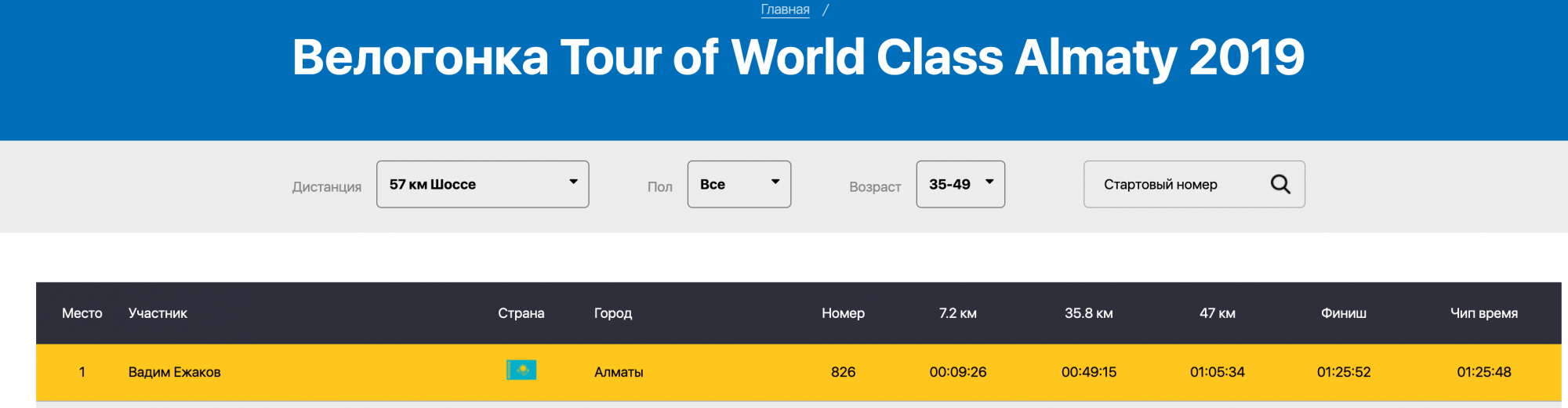Select the 7.2 км column header
This screenshot has width=1568, height=408.
[x=957, y=313]
